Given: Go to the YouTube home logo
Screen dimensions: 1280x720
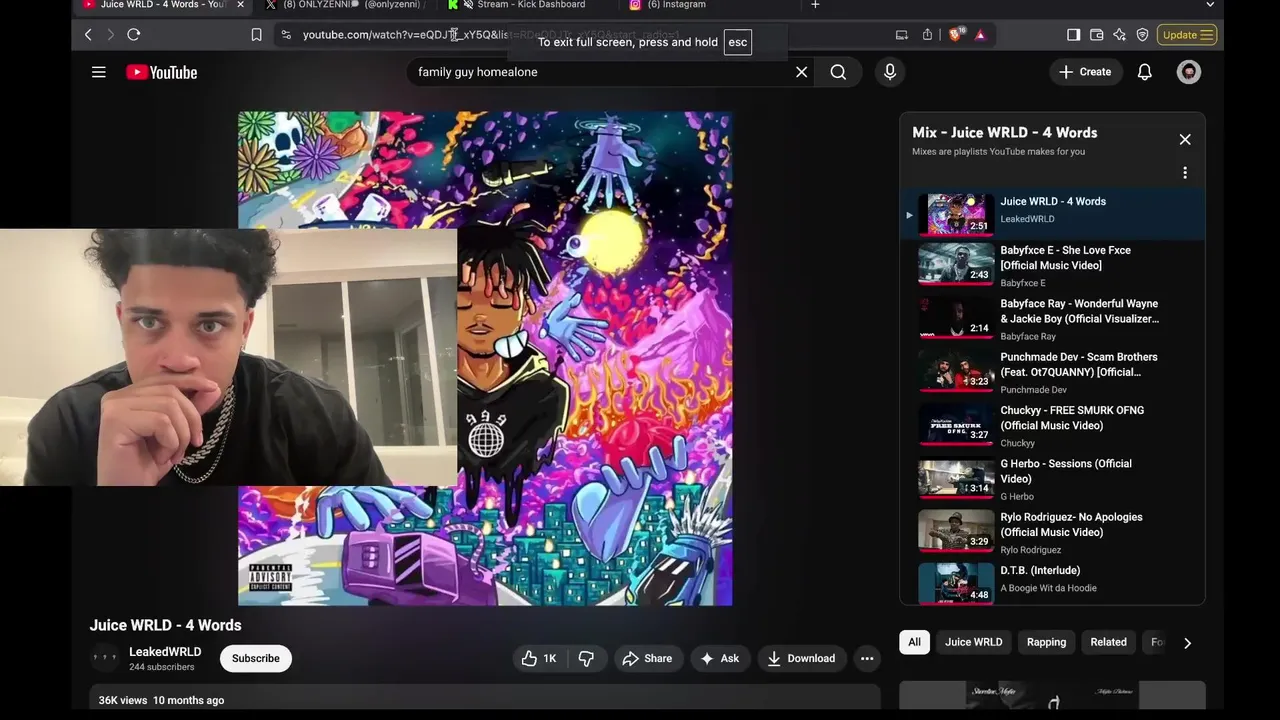Looking at the screenshot, I should point(162,72).
